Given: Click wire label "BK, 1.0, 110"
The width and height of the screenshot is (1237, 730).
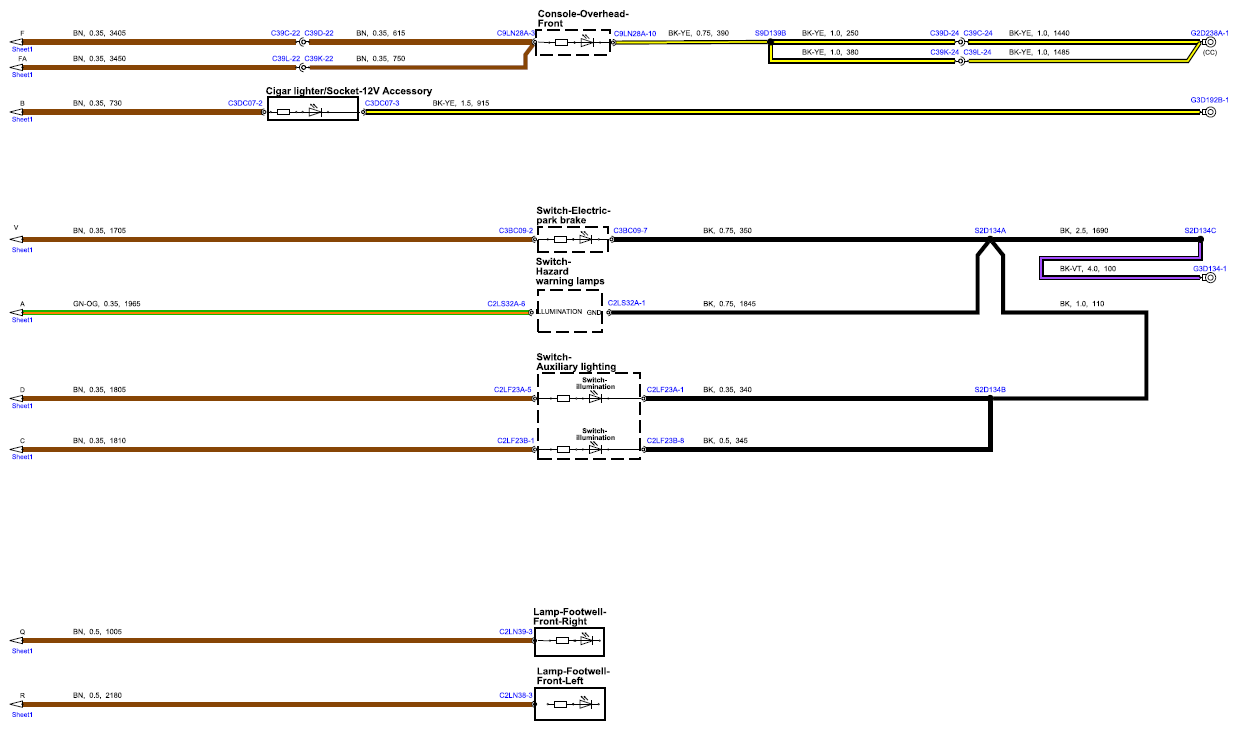Looking at the screenshot, I should pyautogui.click(x=1082, y=303).
